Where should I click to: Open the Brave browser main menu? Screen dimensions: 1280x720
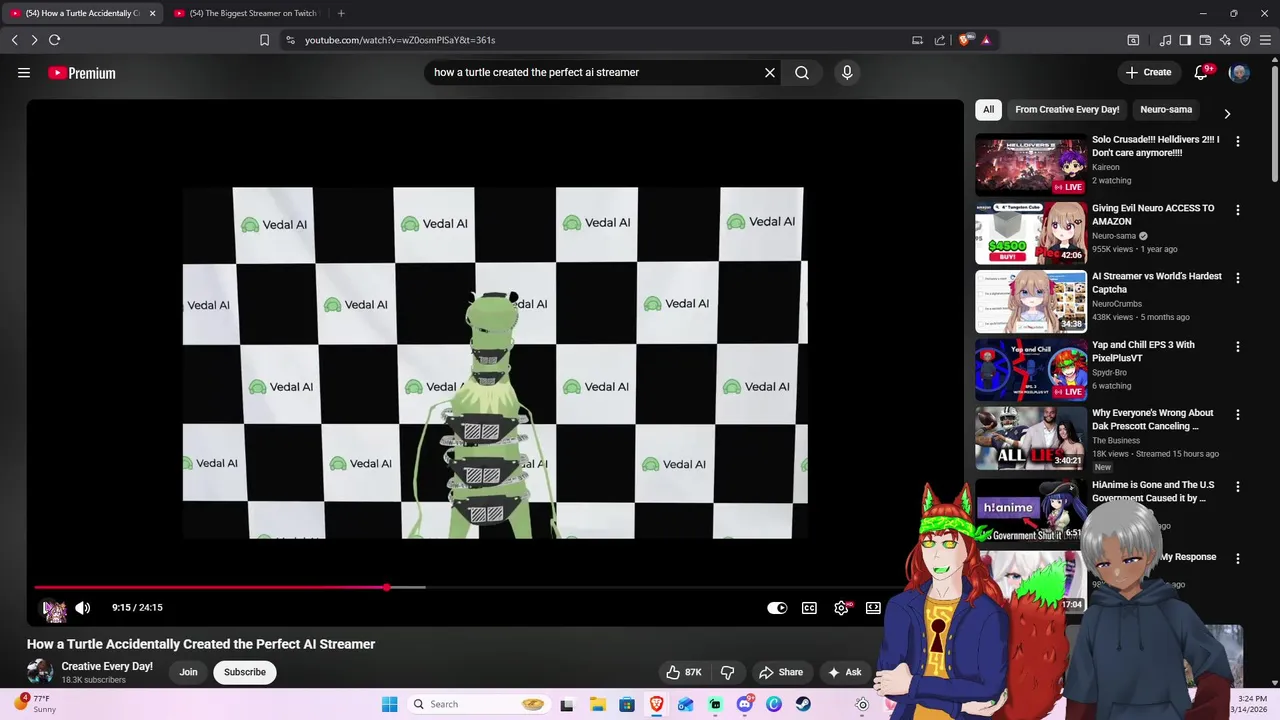[1265, 40]
